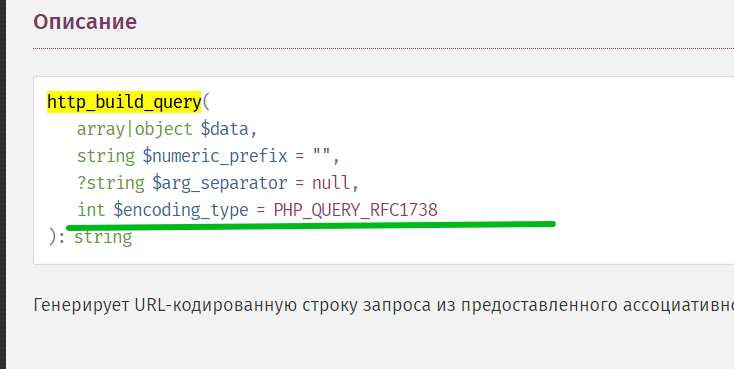Click the $encoding_type parameter name

[x=181, y=210]
